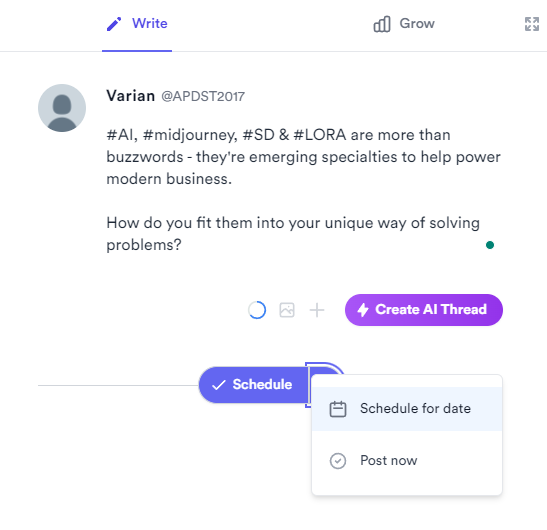547x530 pixels.
Task: Click the green status dot in the text area
Action: coord(490,245)
